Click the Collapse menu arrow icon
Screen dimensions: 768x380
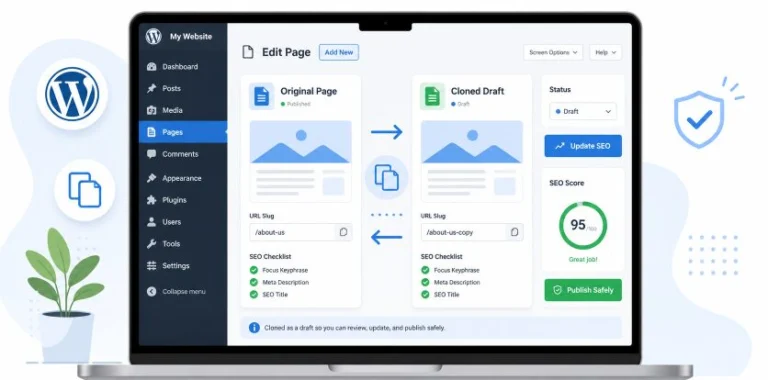coord(151,291)
